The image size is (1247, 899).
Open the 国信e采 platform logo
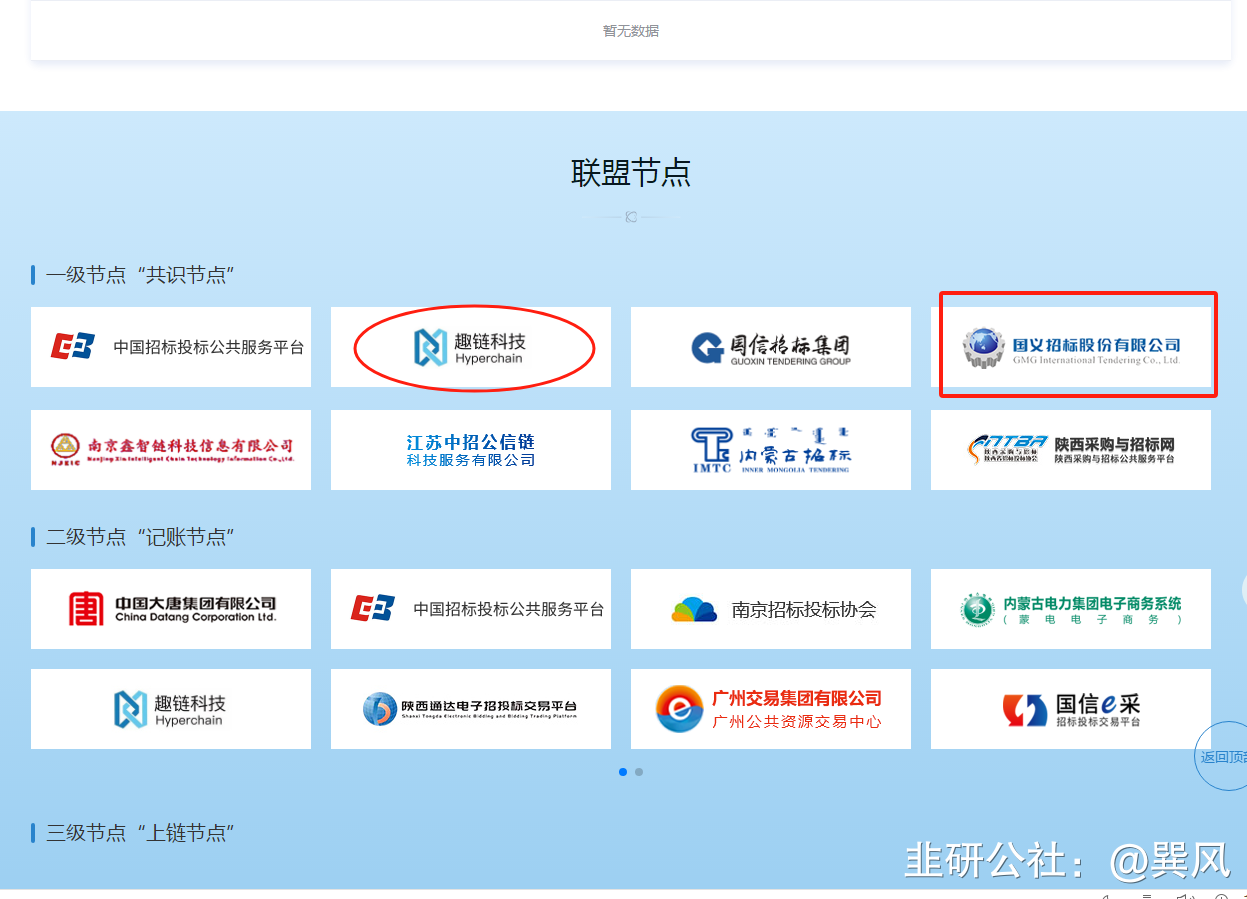click(x=1070, y=708)
